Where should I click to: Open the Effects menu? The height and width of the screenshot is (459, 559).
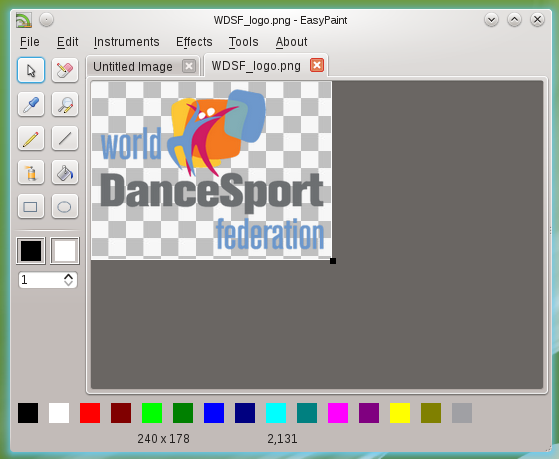[x=194, y=42]
